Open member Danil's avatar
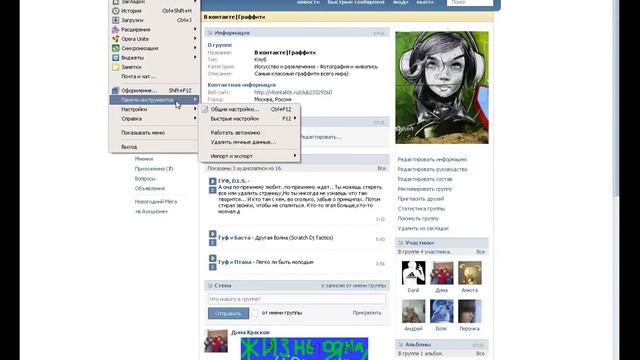Image resolution: width=640 pixels, height=360 pixels. 413,273
